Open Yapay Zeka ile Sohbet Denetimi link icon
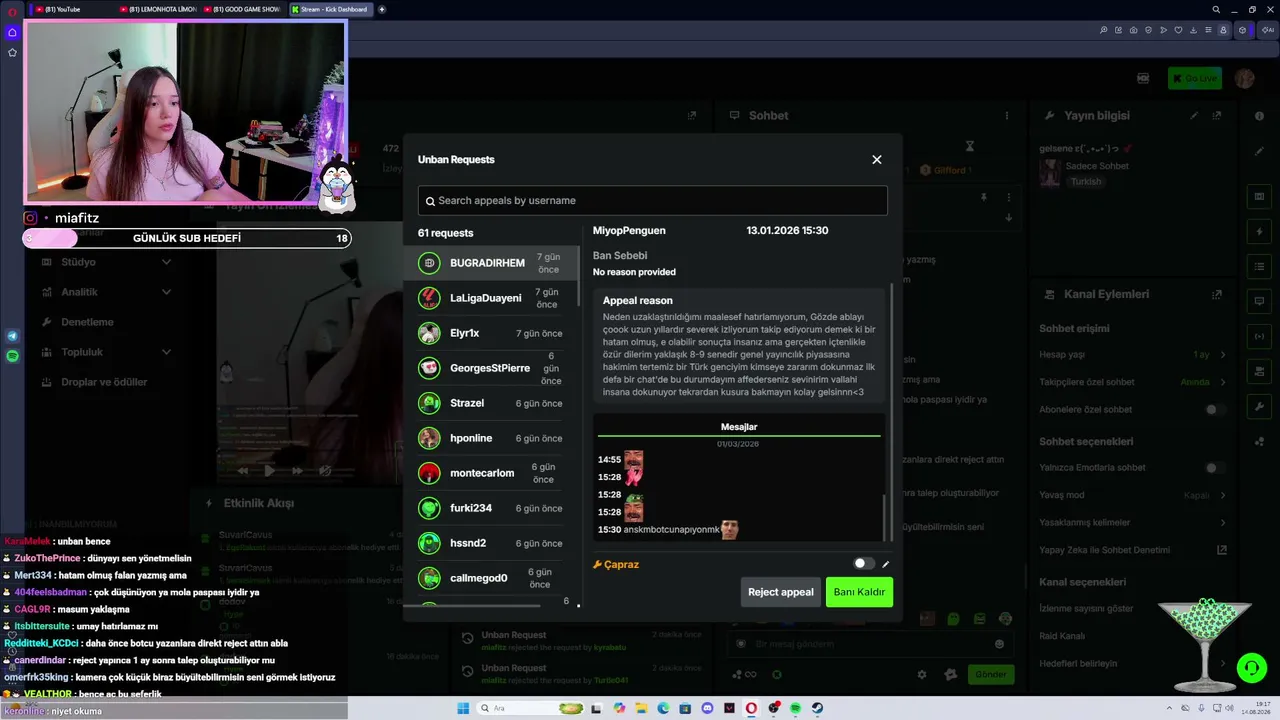The width and height of the screenshot is (1280, 720). coord(1221,550)
